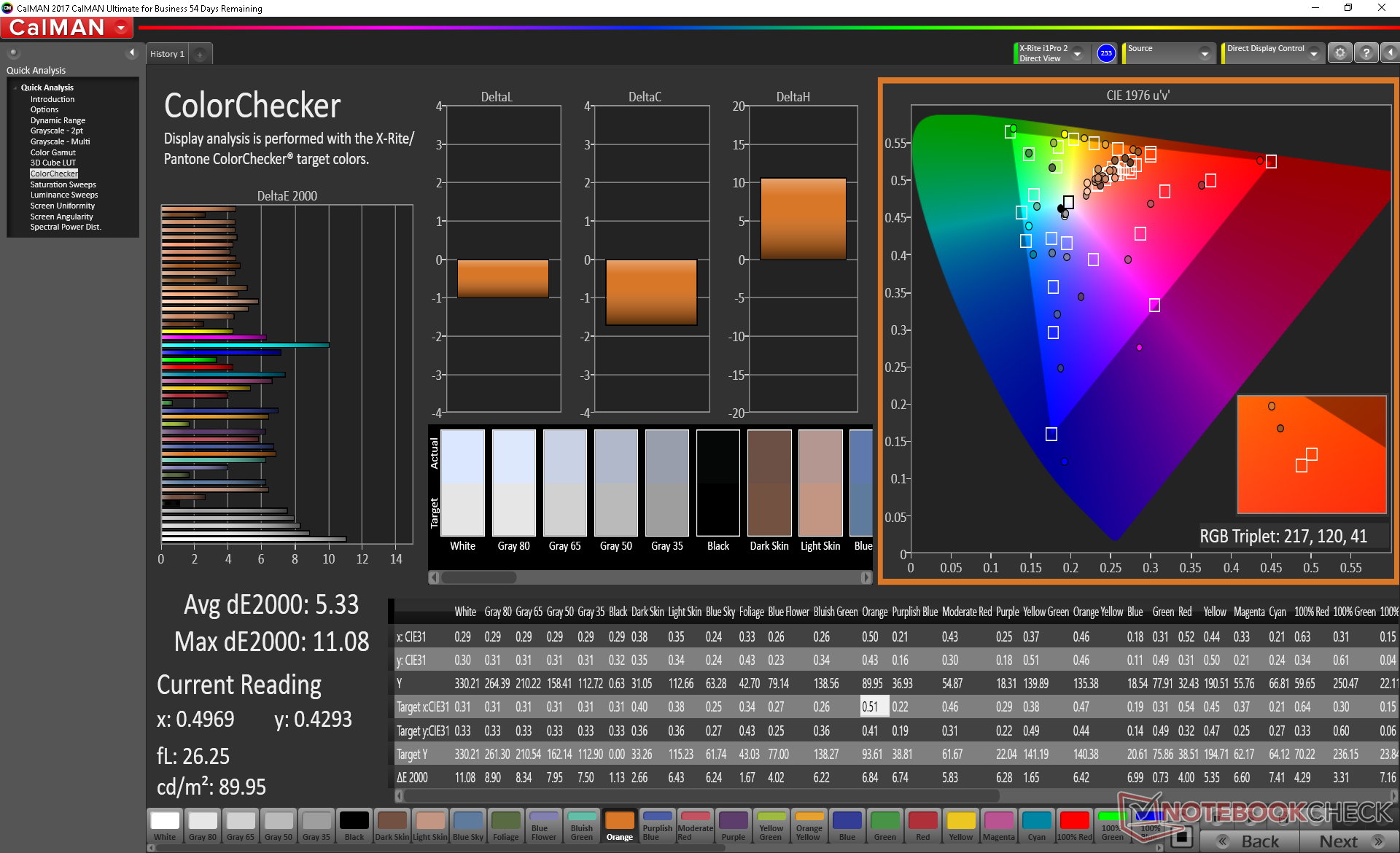This screenshot has height=853, width=1400.
Task: Open Saturation Sweeps page
Action: tap(63, 184)
